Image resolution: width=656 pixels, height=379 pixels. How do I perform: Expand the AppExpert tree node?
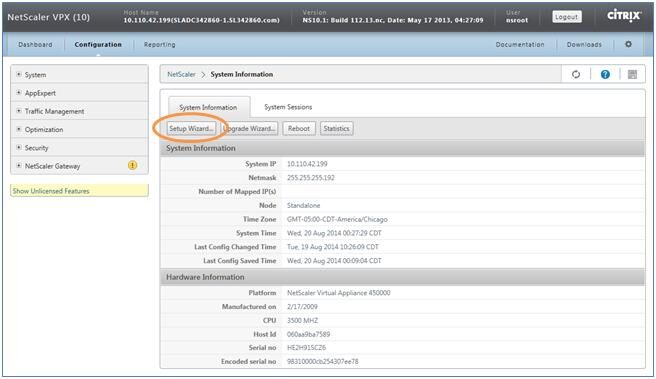18,92
